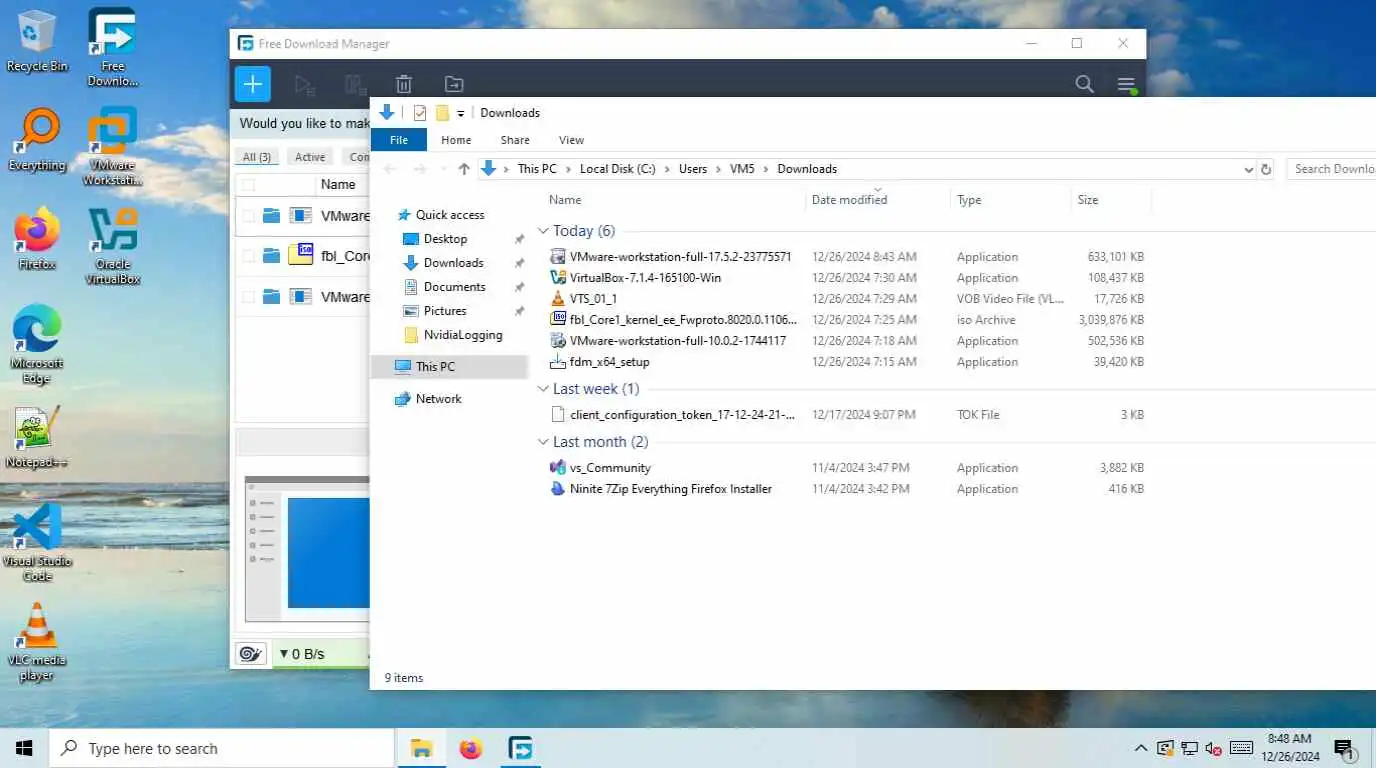Image resolution: width=1376 pixels, height=768 pixels.
Task: Click the Windows taskbar search box
Action: point(222,748)
